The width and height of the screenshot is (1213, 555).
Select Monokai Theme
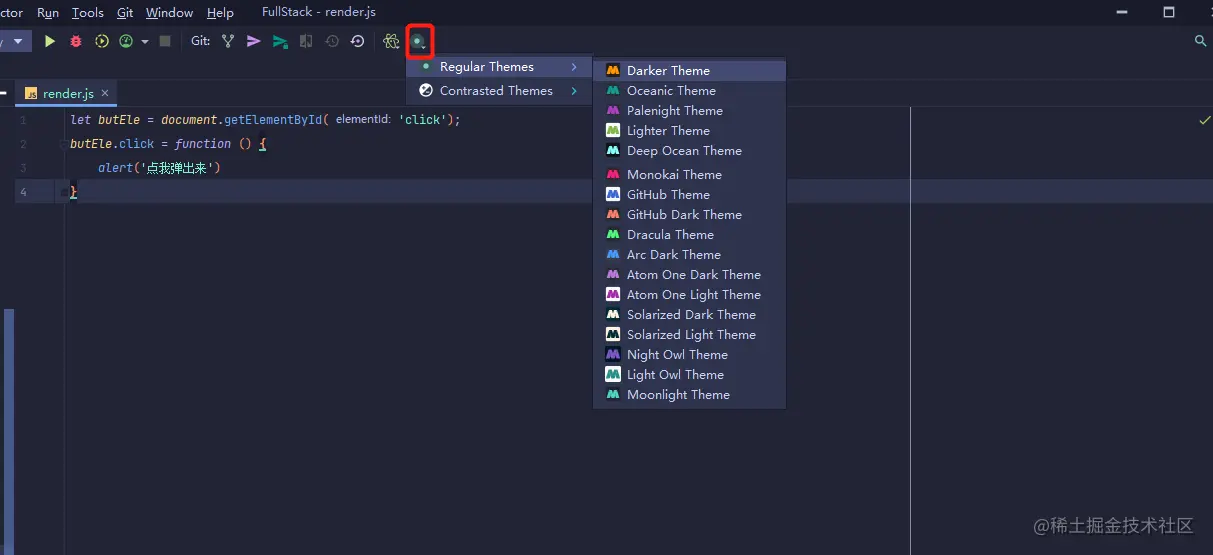pyautogui.click(x=689, y=175)
